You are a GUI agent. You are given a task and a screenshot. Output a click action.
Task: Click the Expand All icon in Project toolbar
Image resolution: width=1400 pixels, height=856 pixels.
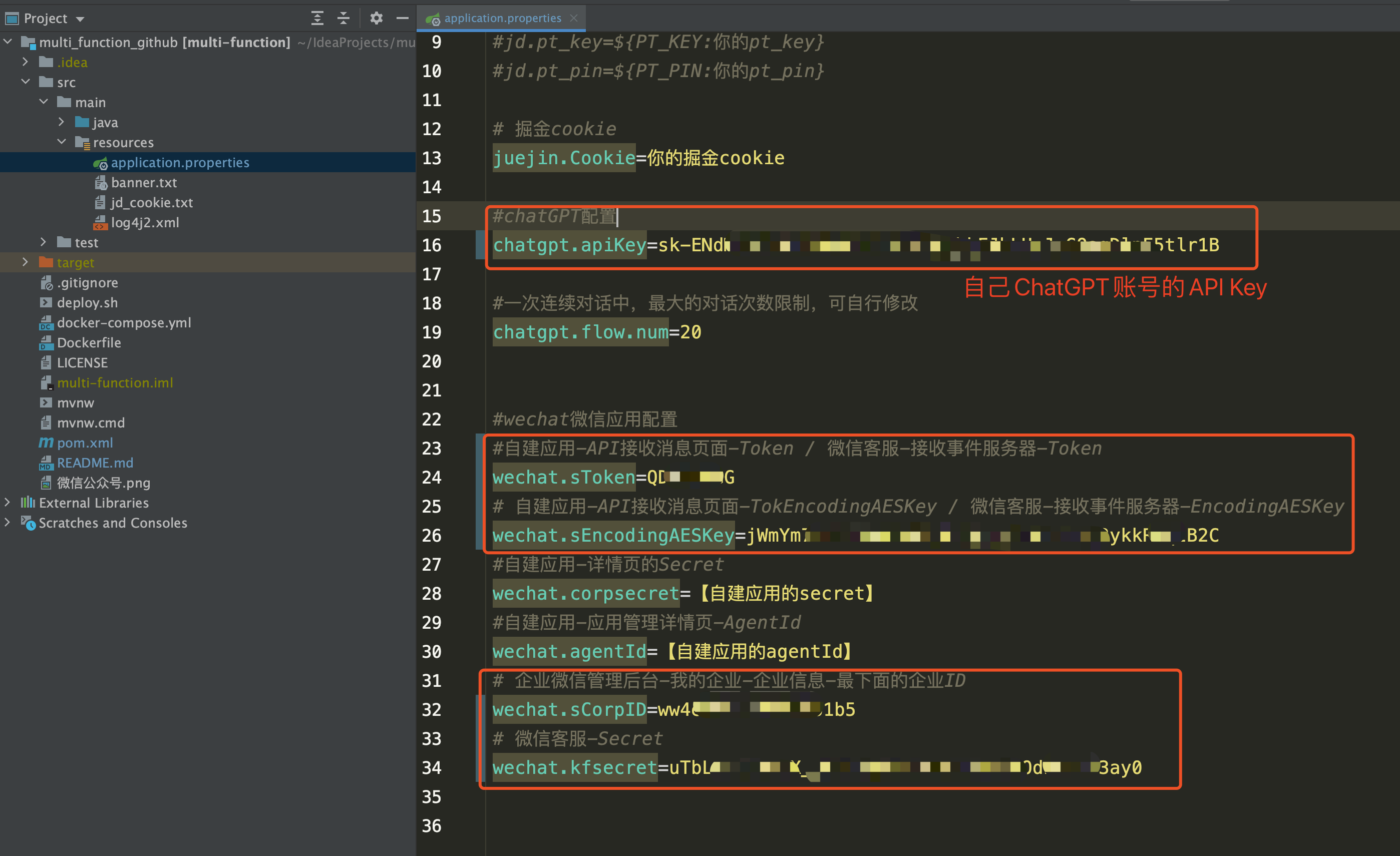(x=317, y=18)
